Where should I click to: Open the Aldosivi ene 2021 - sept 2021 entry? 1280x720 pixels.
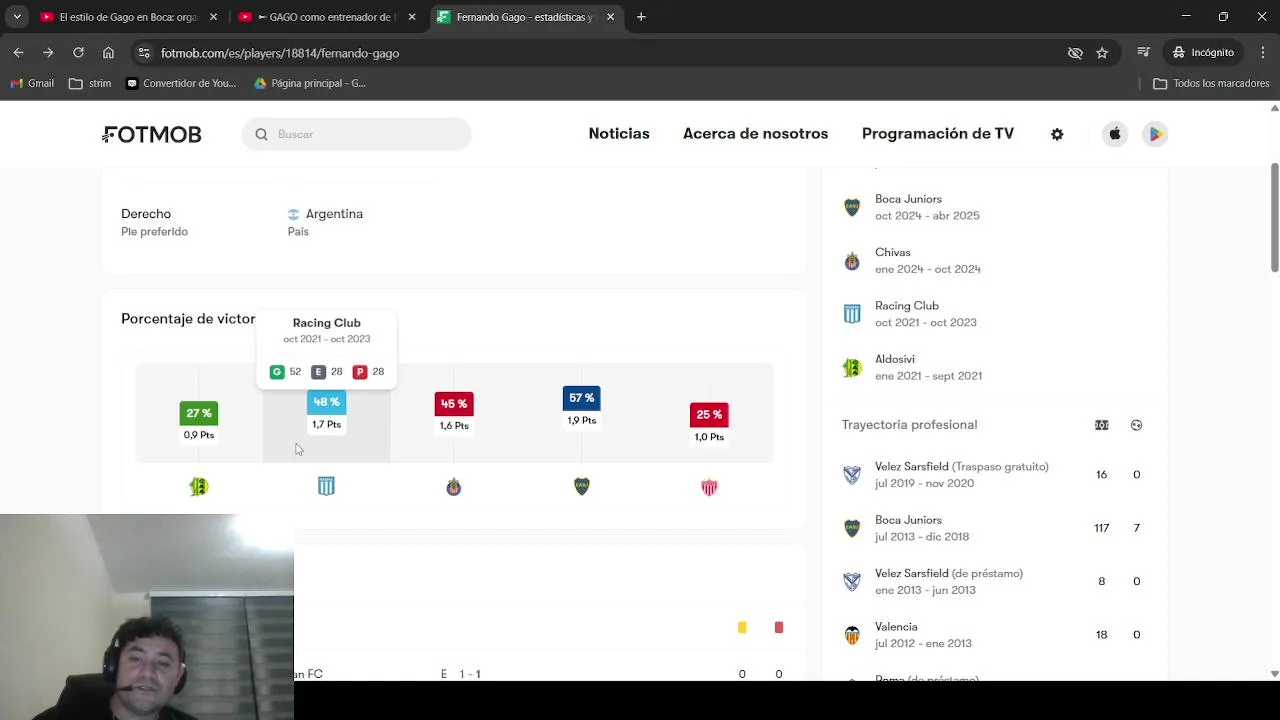pos(995,367)
